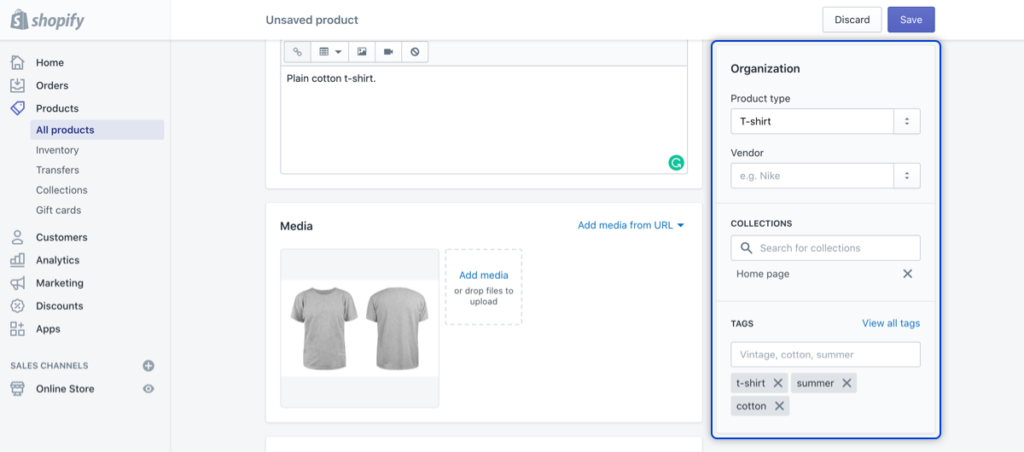Open the Product type dropdown arrows
Viewport: 1024px width, 452px height.
[906, 121]
